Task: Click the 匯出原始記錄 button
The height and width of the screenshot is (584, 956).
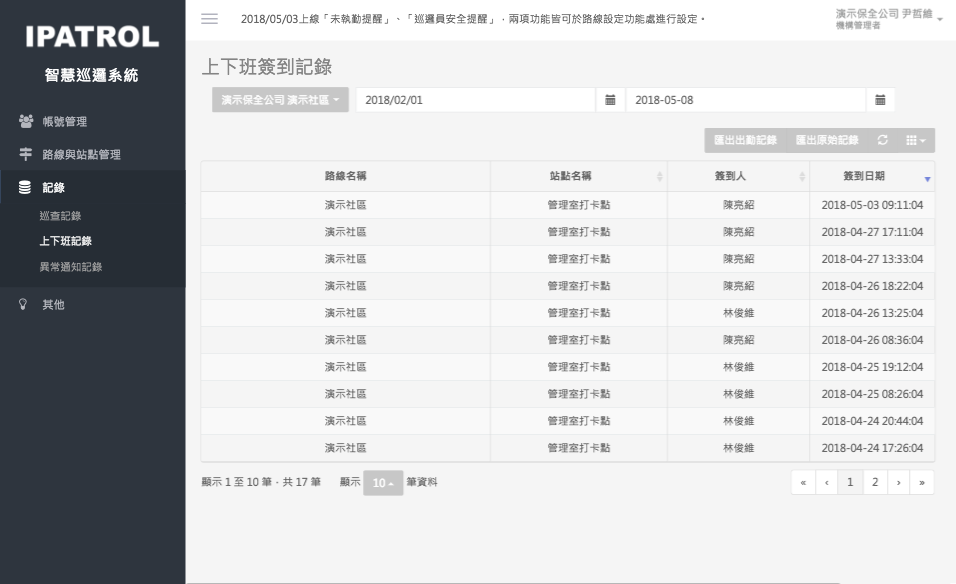Action: click(827, 141)
